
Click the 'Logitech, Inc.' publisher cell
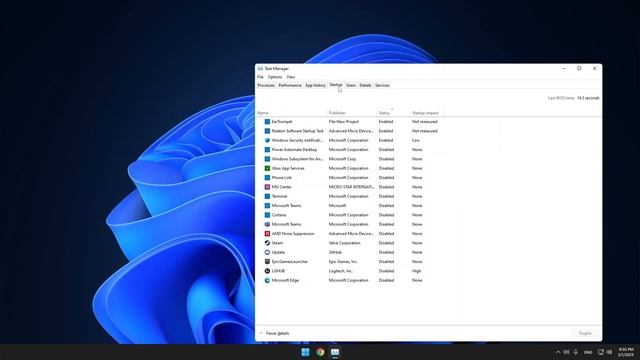click(341, 271)
